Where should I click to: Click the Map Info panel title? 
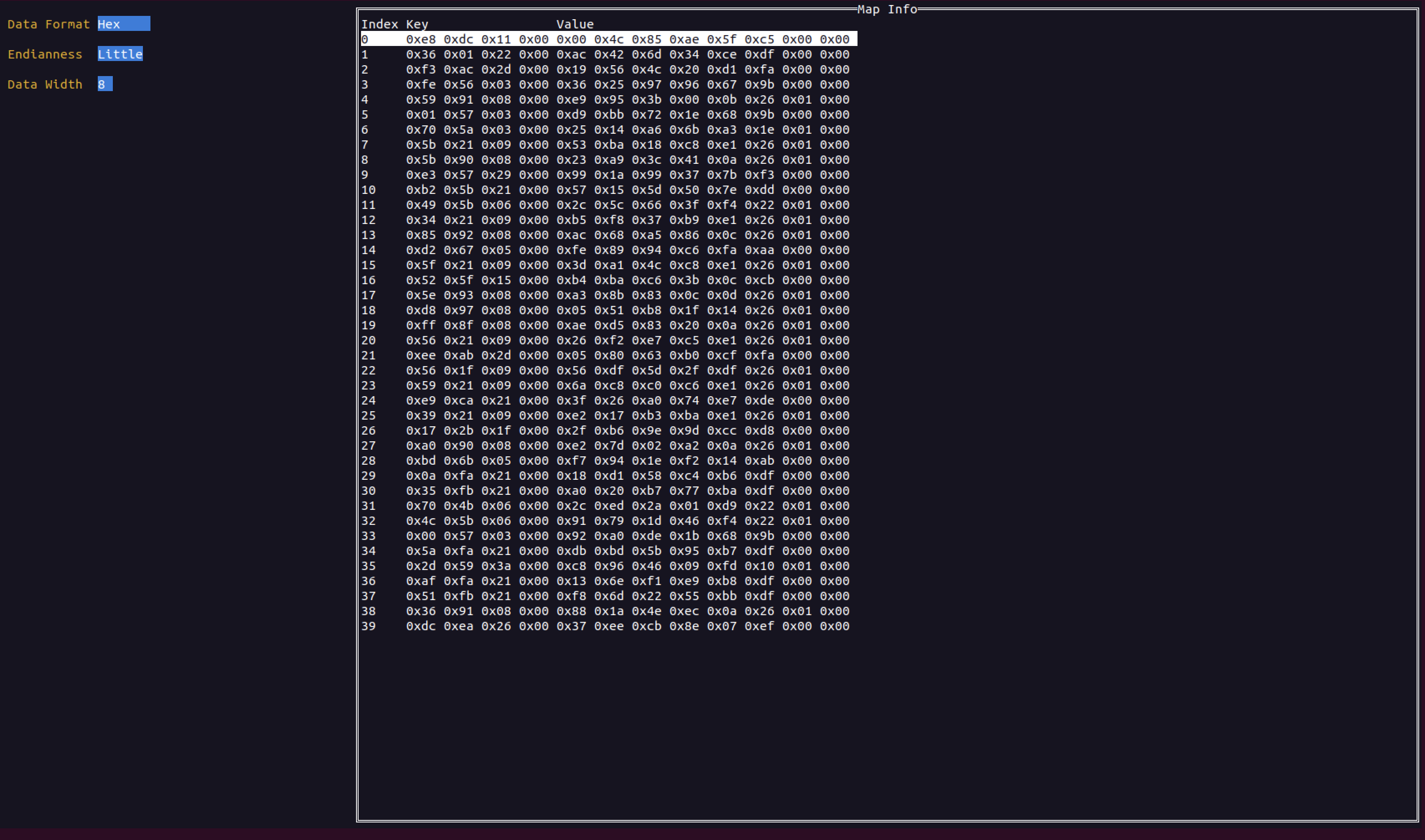tap(886, 9)
